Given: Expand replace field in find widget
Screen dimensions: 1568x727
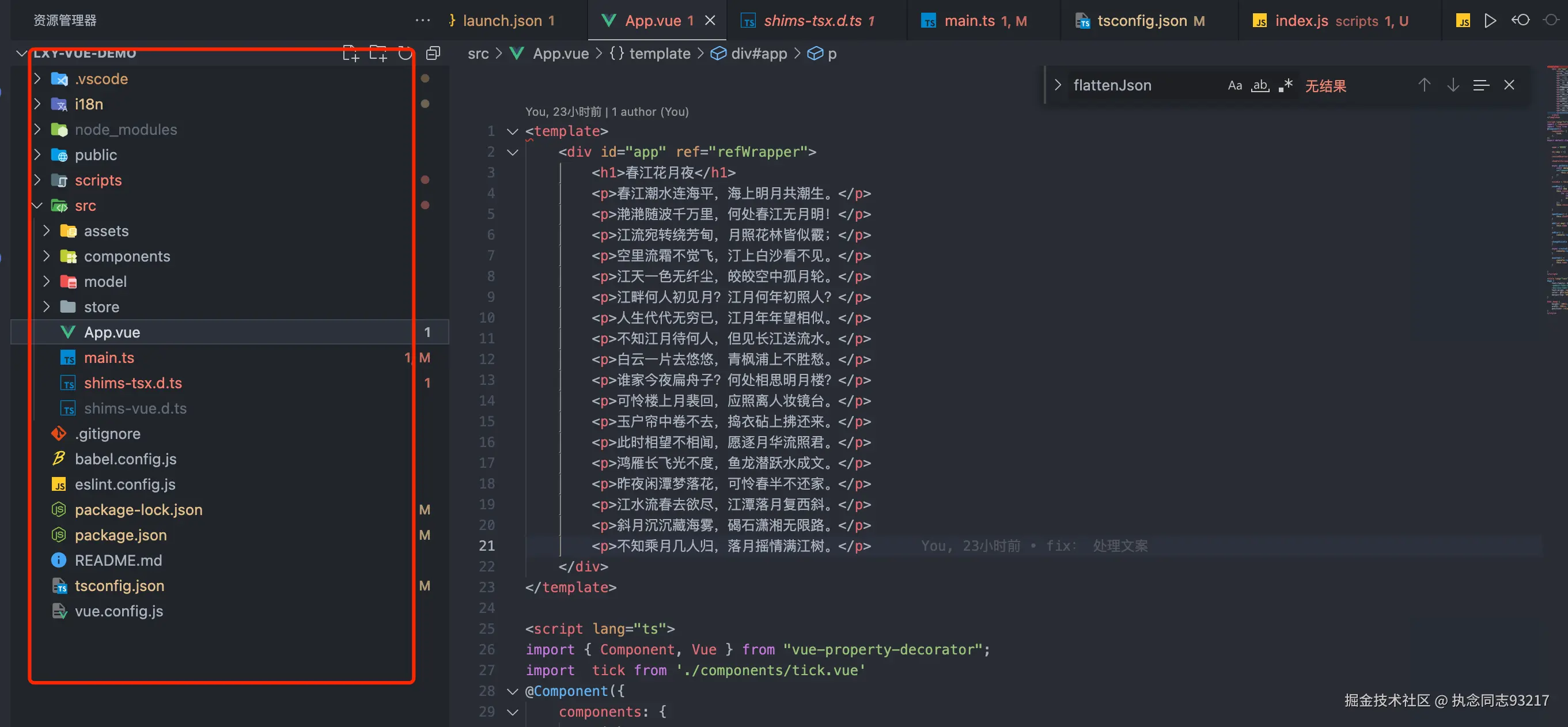Looking at the screenshot, I should tap(1058, 85).
